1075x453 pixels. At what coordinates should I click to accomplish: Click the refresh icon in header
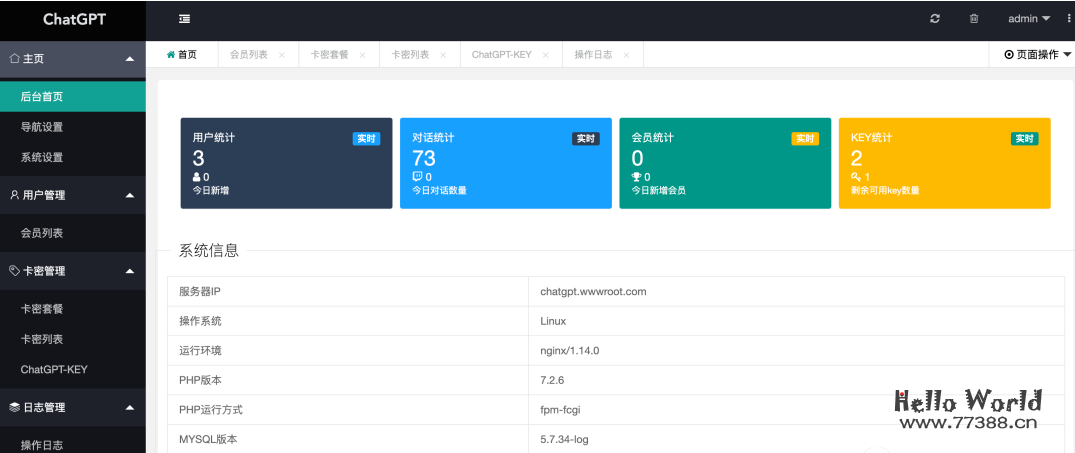935,19
